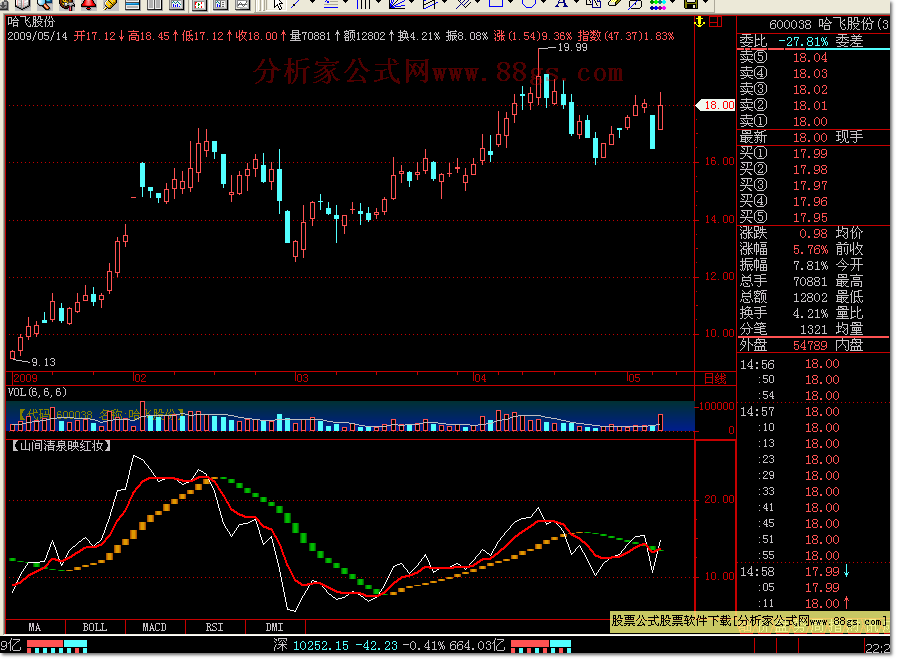The width and height of the screenshot is (897, 659).
Task: Click the 深 10252.15 index in status bar
Action: coord(311,646)
